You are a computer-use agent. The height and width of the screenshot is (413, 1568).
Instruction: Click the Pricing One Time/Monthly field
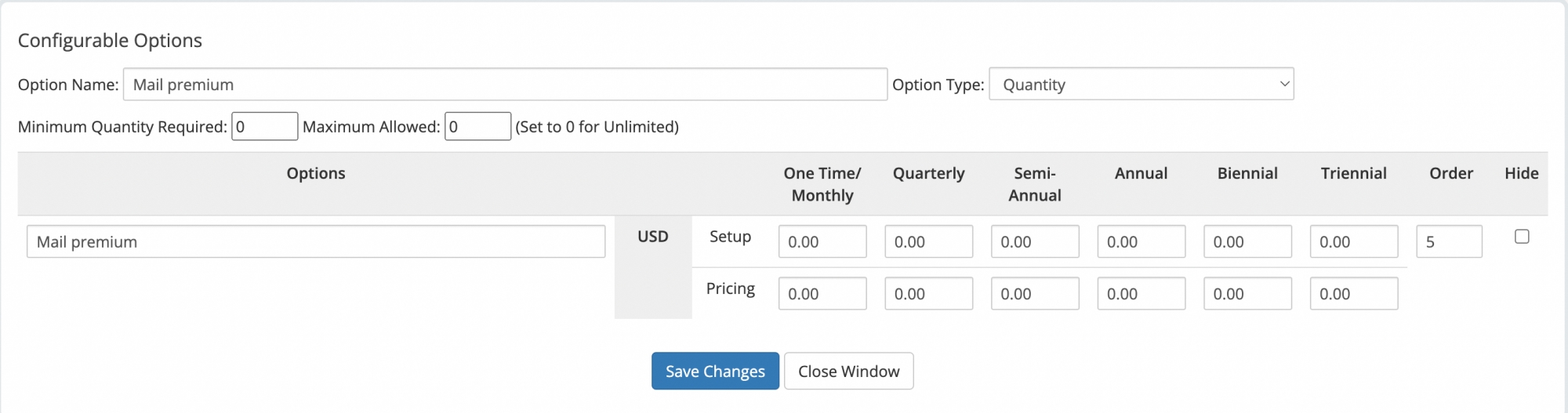coord(822,294)
